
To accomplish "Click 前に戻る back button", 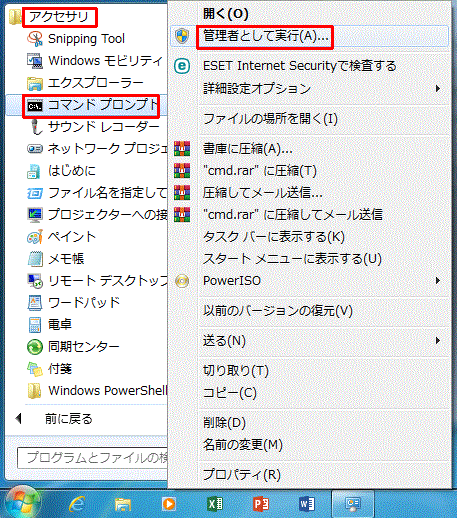I will coord(54,419).
